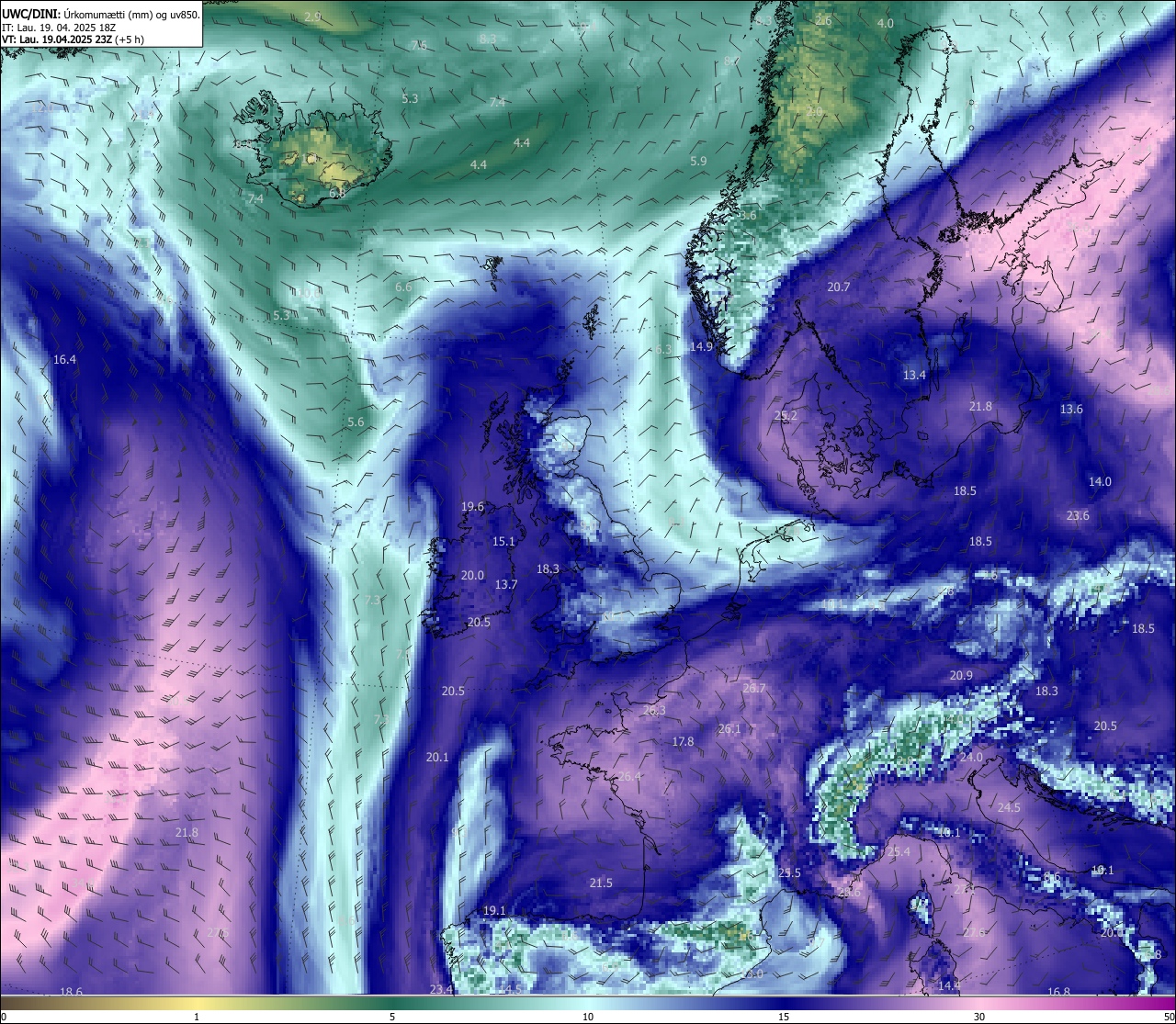Click the title 'UWC/DINI: Úrkomumætti (mm) og uv850.'
The height and width of the screenshot is (1024, 1176).
click(100, 15)
